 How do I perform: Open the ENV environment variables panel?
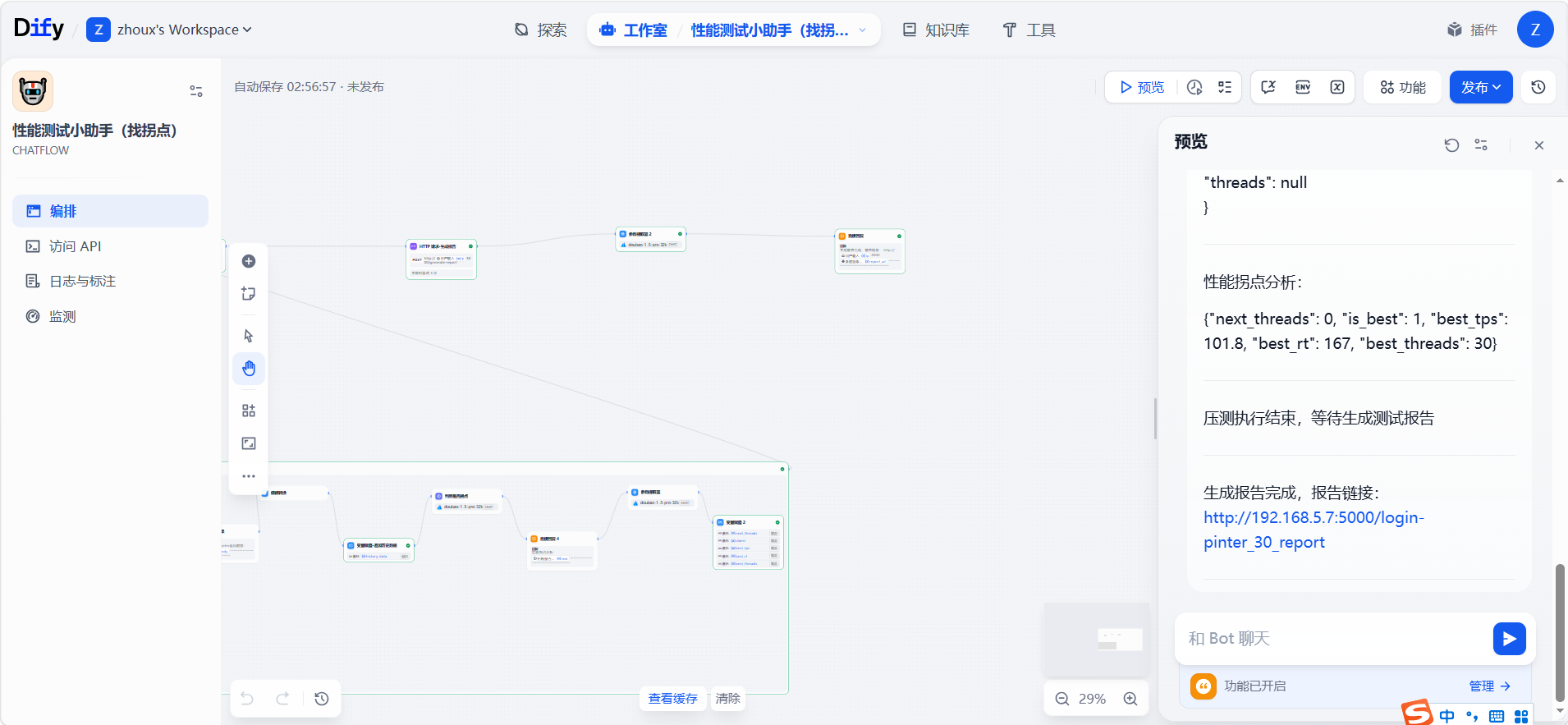point(1303,87)
